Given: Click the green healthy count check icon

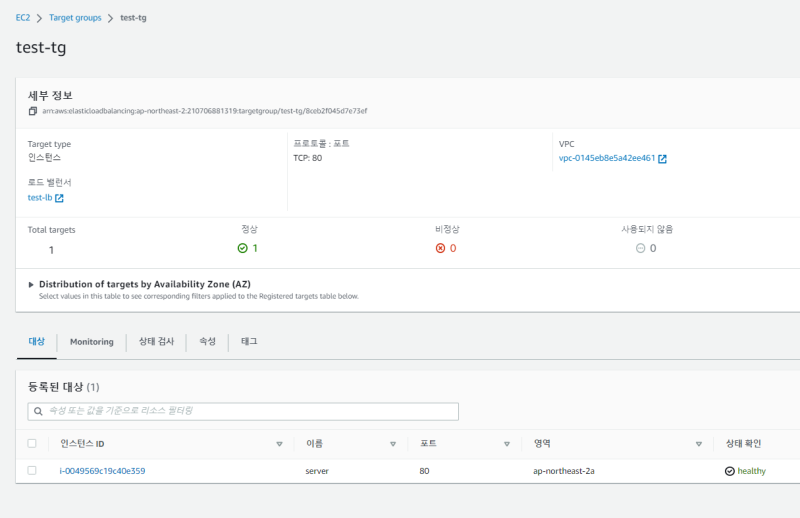Looking at the screenshot, I should click(242, 248).
